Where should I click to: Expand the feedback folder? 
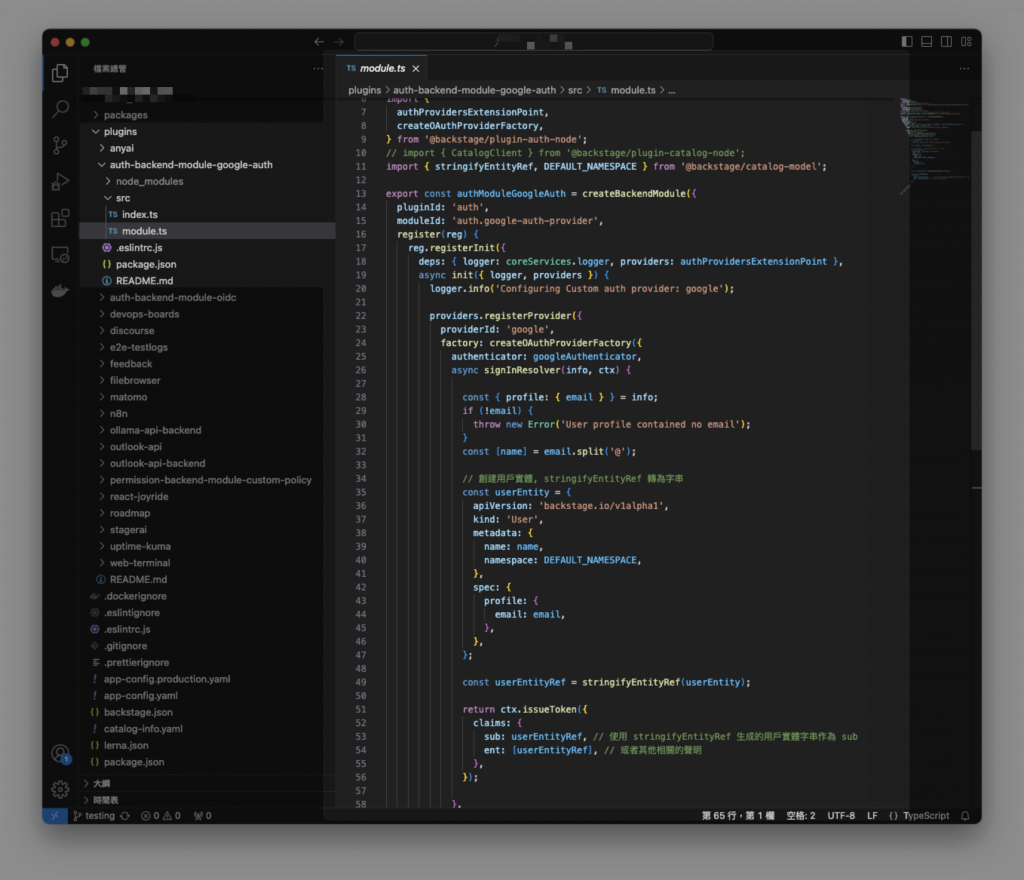(x=208, y=364)
